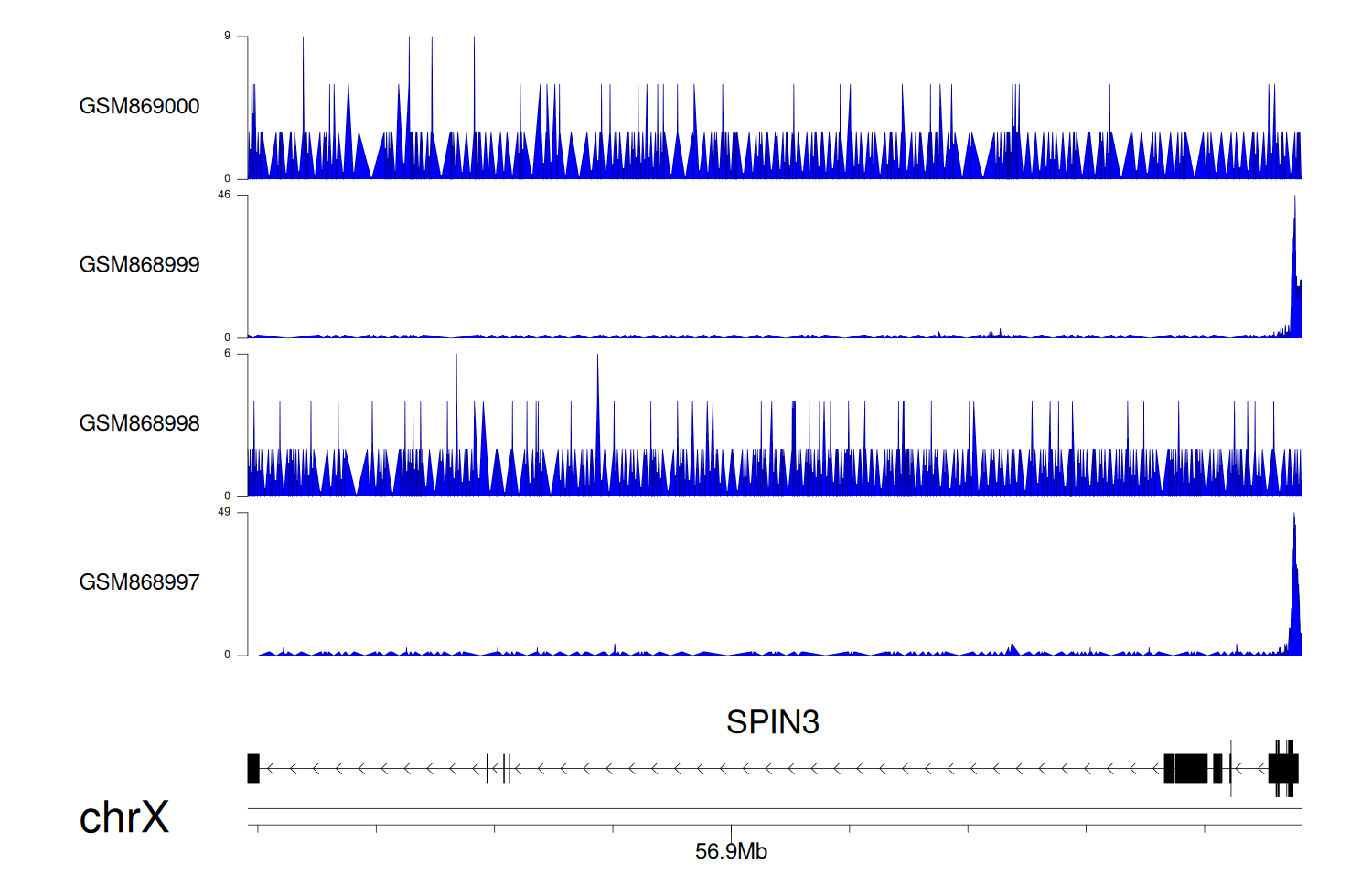Click the pair of thin exons in SPIN3 intron
This screenshot has height=896, width=1372.
tap(506, 768)
